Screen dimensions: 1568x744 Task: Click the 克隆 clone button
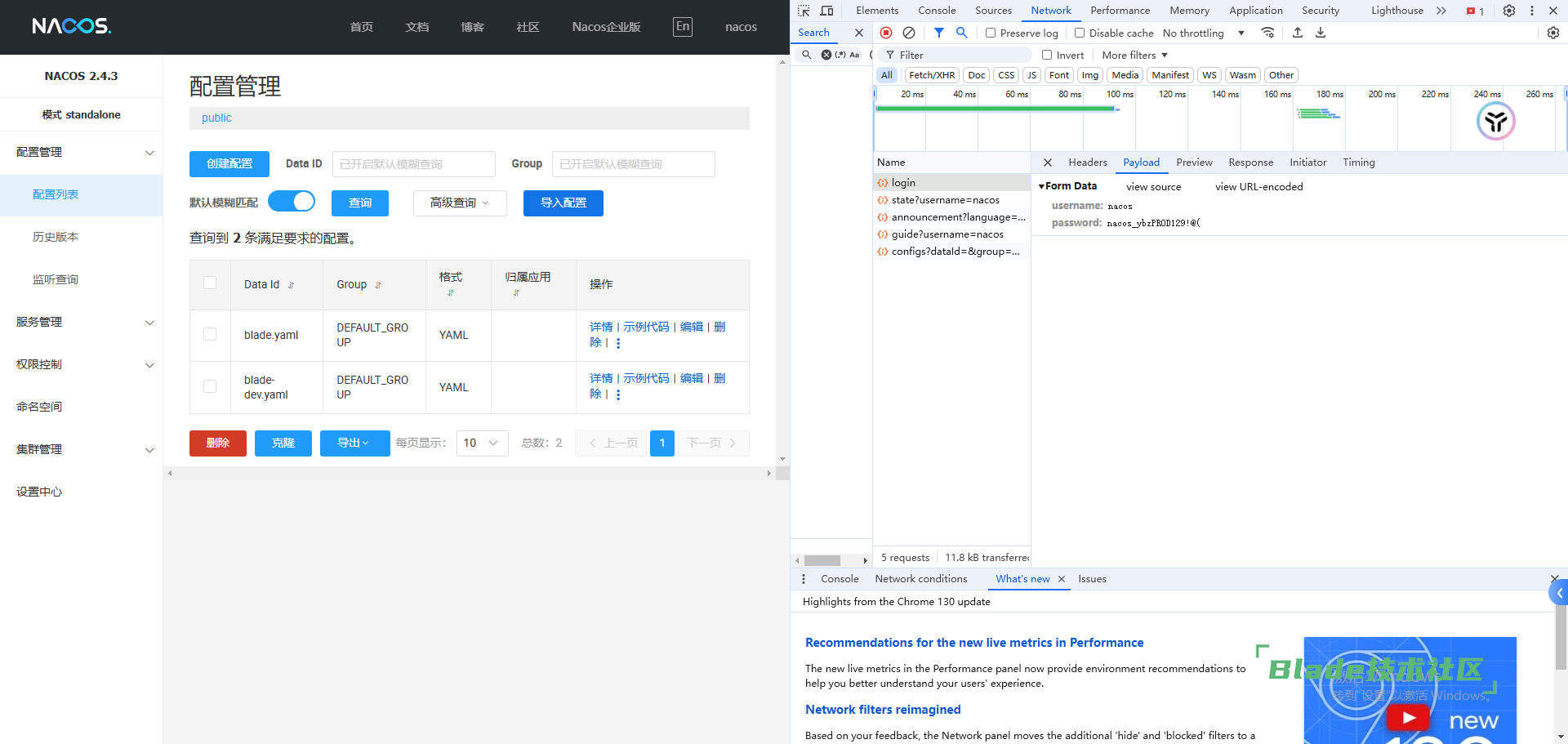(283, 443)
